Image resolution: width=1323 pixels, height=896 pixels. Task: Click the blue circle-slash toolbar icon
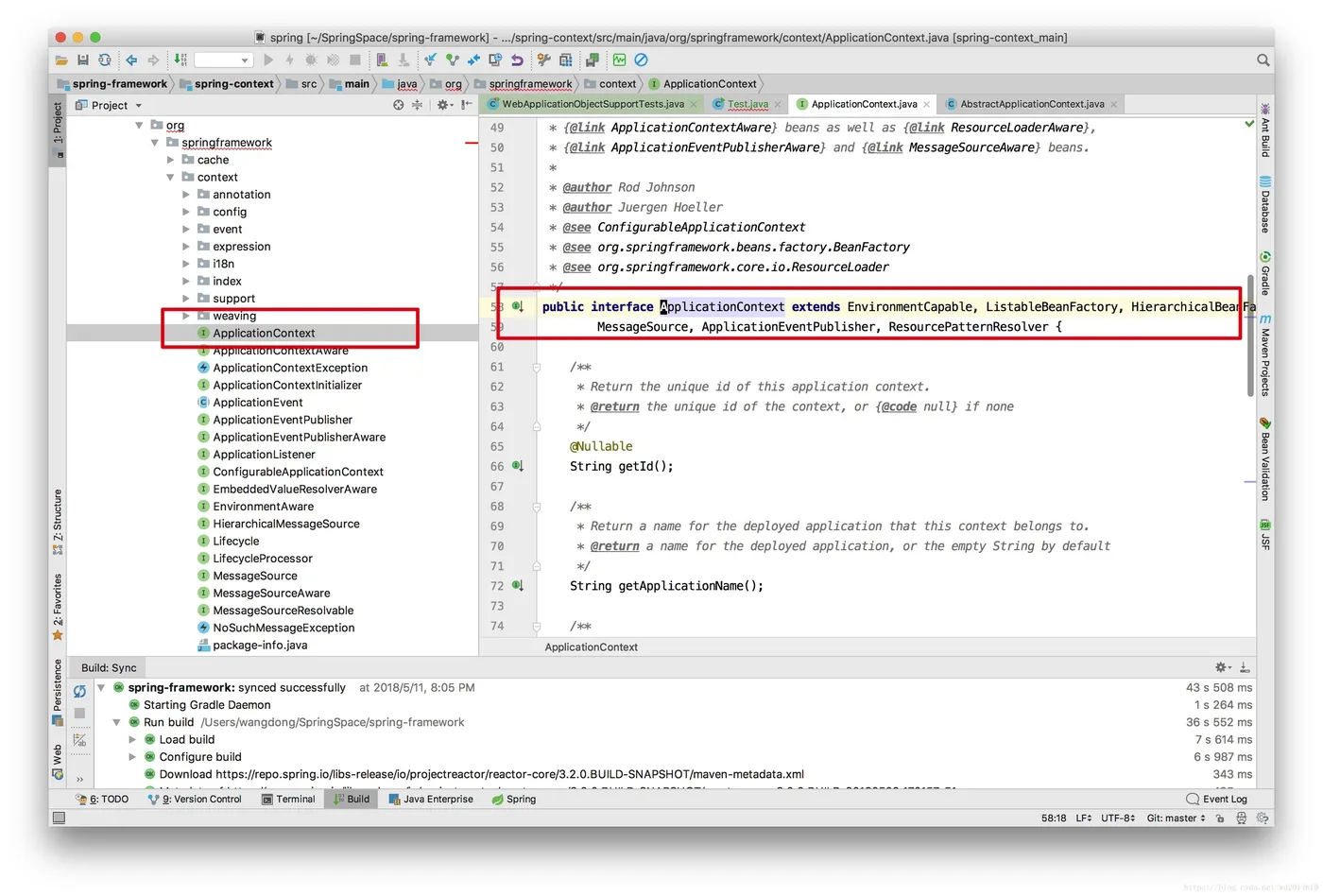pyautogui.click(x=641, y=60)
